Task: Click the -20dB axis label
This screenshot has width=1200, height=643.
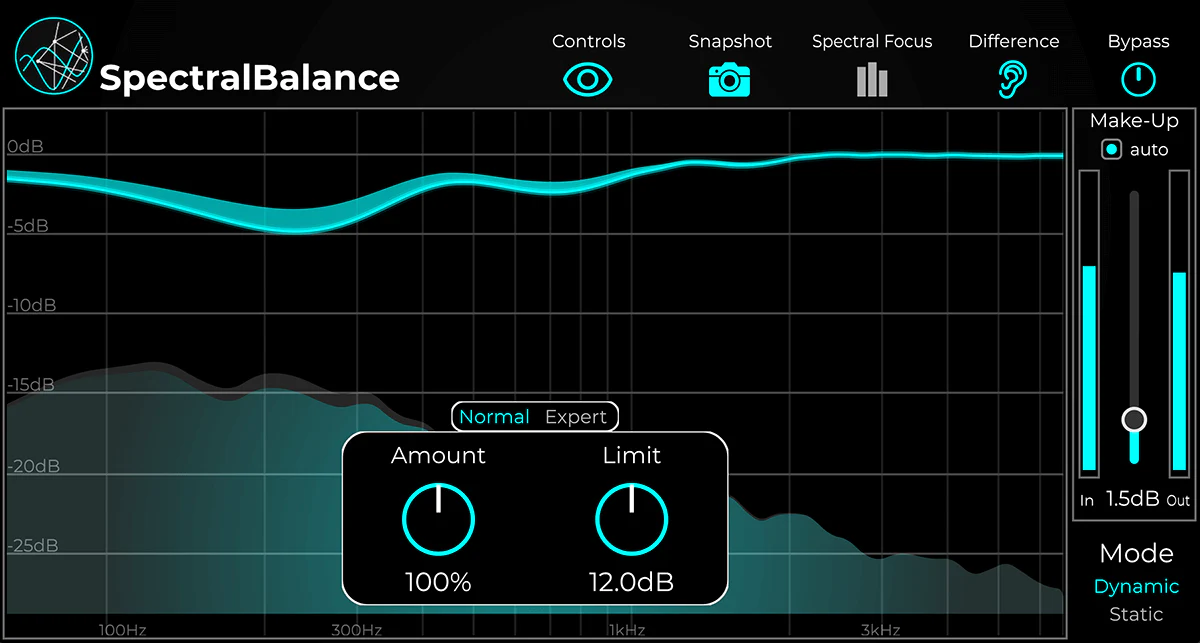Action: point(32,466)
